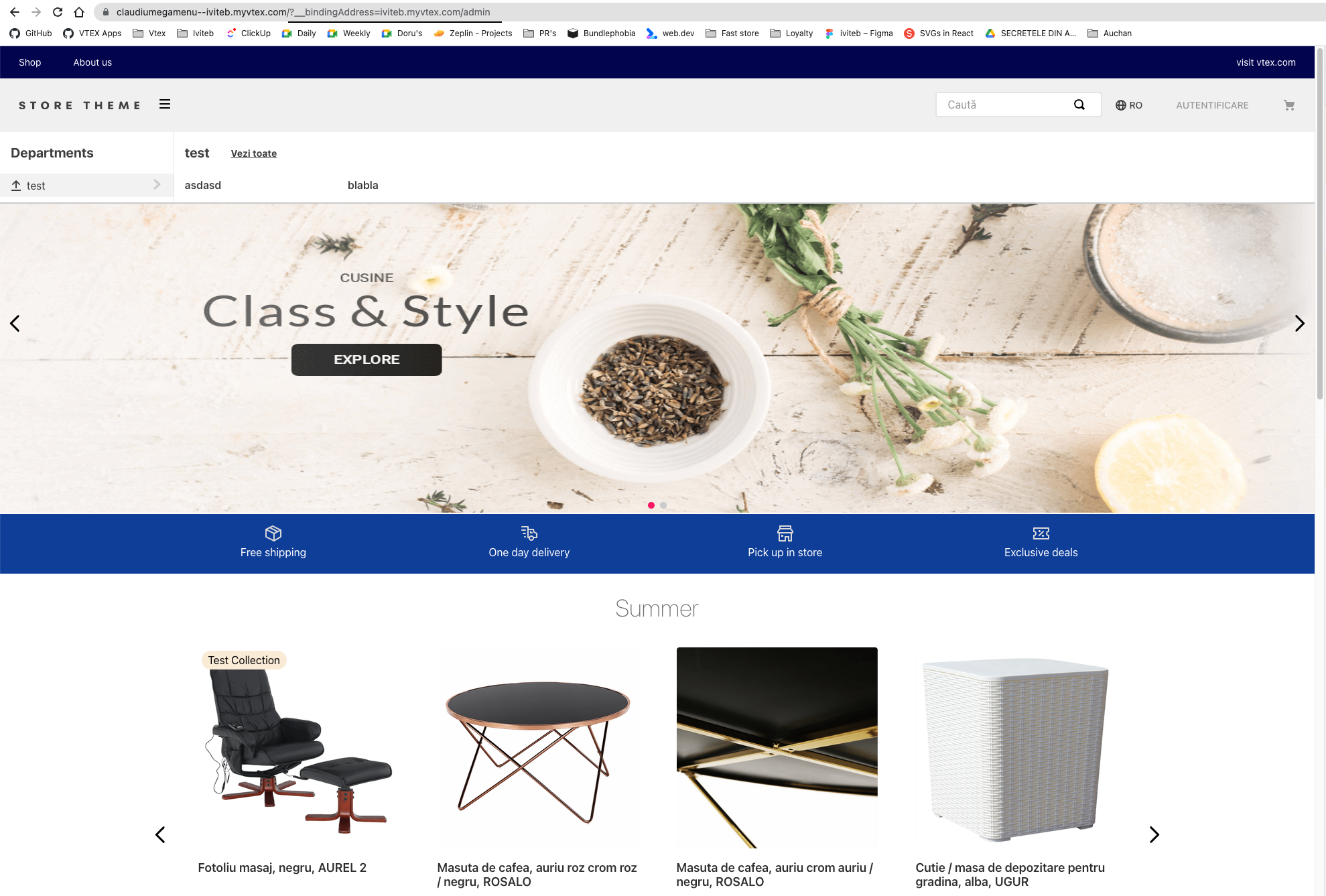Viewport: 1326px width, 896px height.
Task: Show previous Summer shelf products
Action: tap(160, 834)
